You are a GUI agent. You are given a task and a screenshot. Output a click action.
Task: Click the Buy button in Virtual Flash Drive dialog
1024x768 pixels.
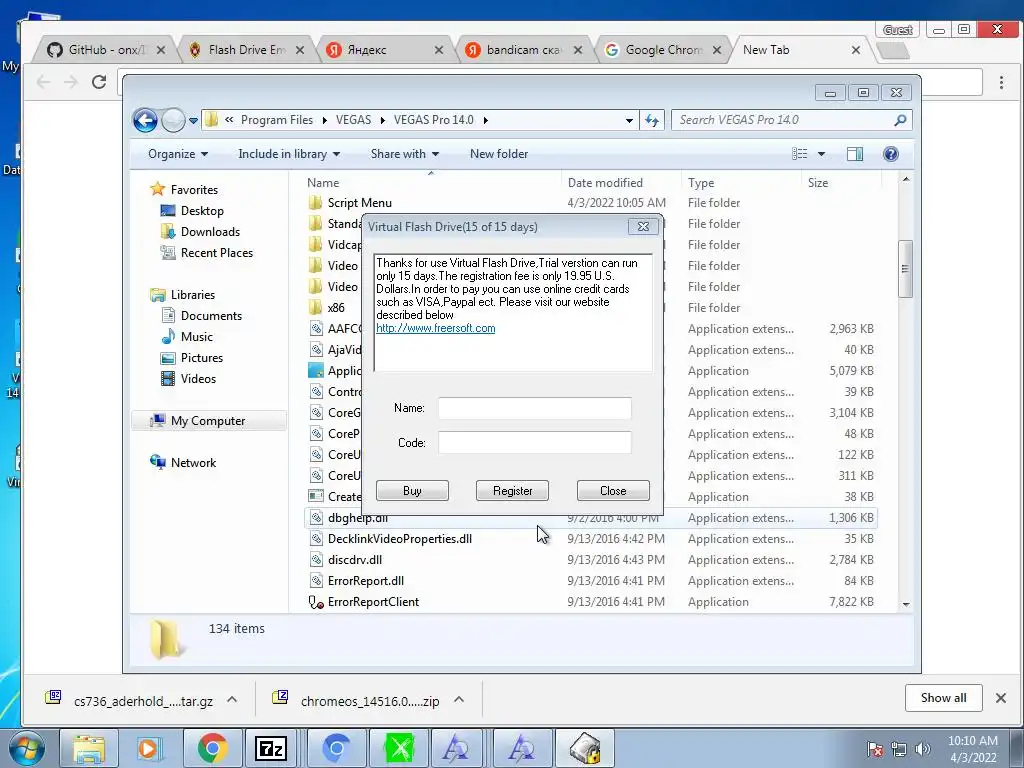[412, 490]
